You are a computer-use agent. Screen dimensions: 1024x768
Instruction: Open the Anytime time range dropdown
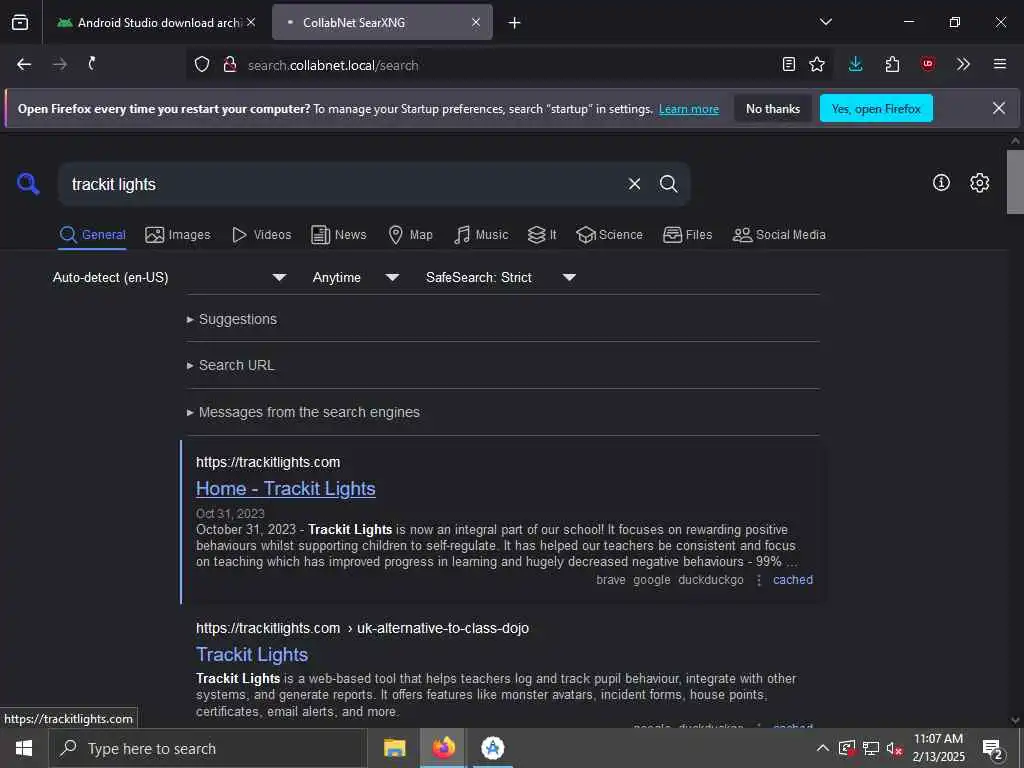click(356, 278)
